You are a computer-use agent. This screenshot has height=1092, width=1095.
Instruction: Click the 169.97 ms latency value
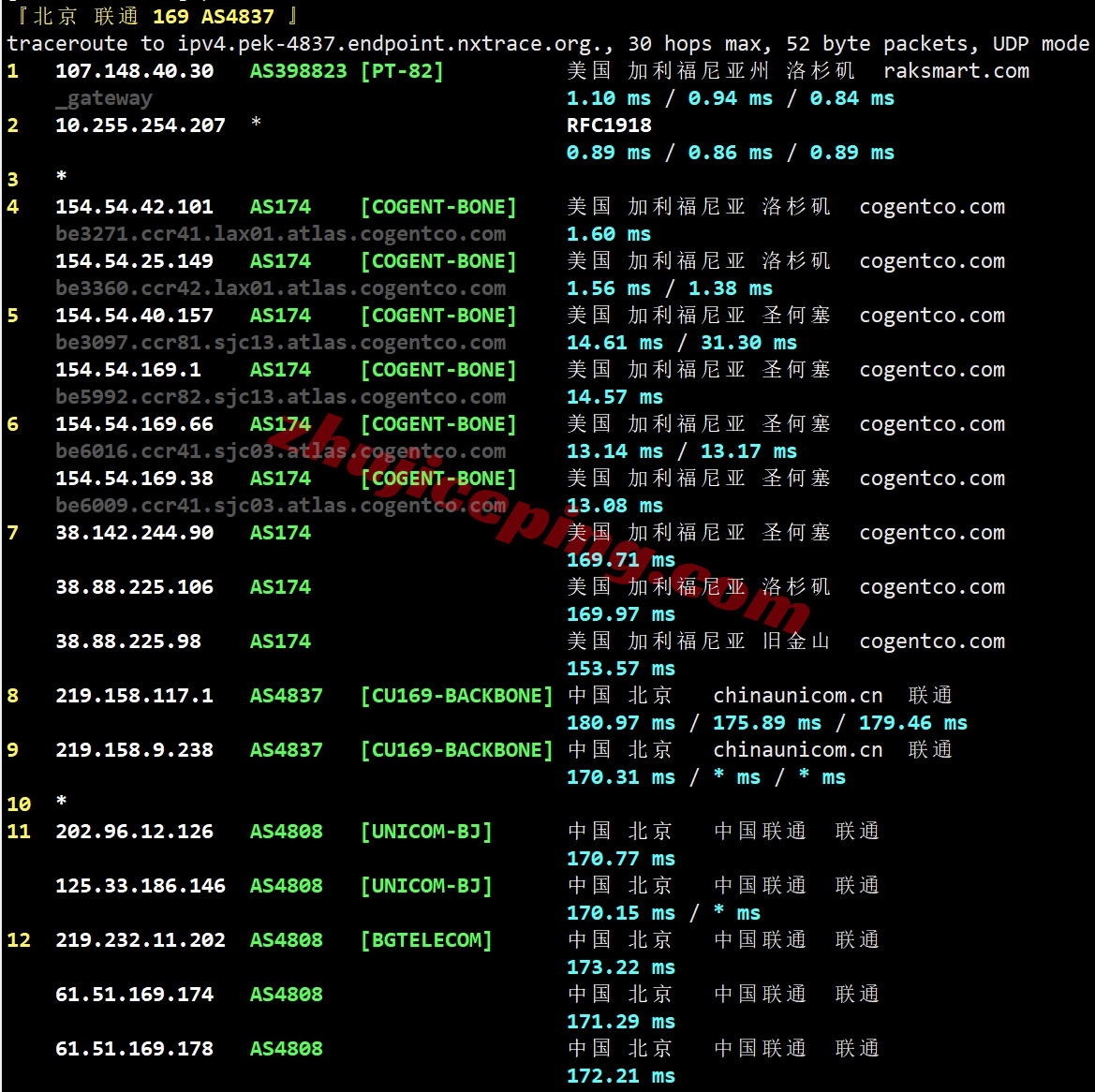pos(621,614)
